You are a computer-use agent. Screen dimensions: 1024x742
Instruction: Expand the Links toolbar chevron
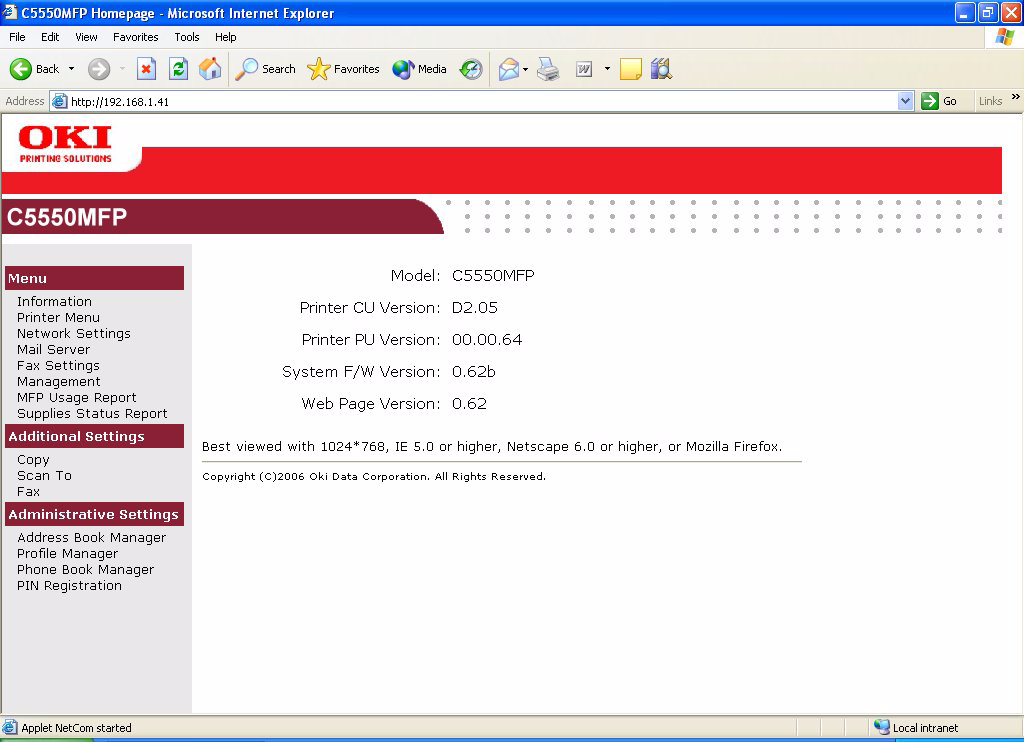1016,97
